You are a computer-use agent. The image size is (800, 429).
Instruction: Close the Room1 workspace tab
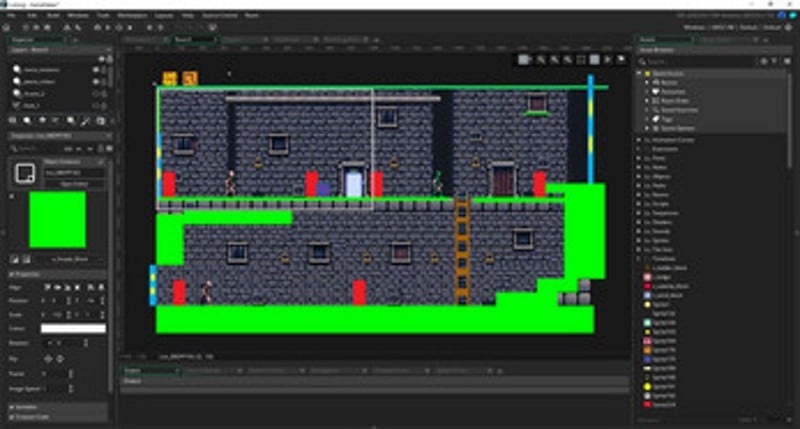215,39
